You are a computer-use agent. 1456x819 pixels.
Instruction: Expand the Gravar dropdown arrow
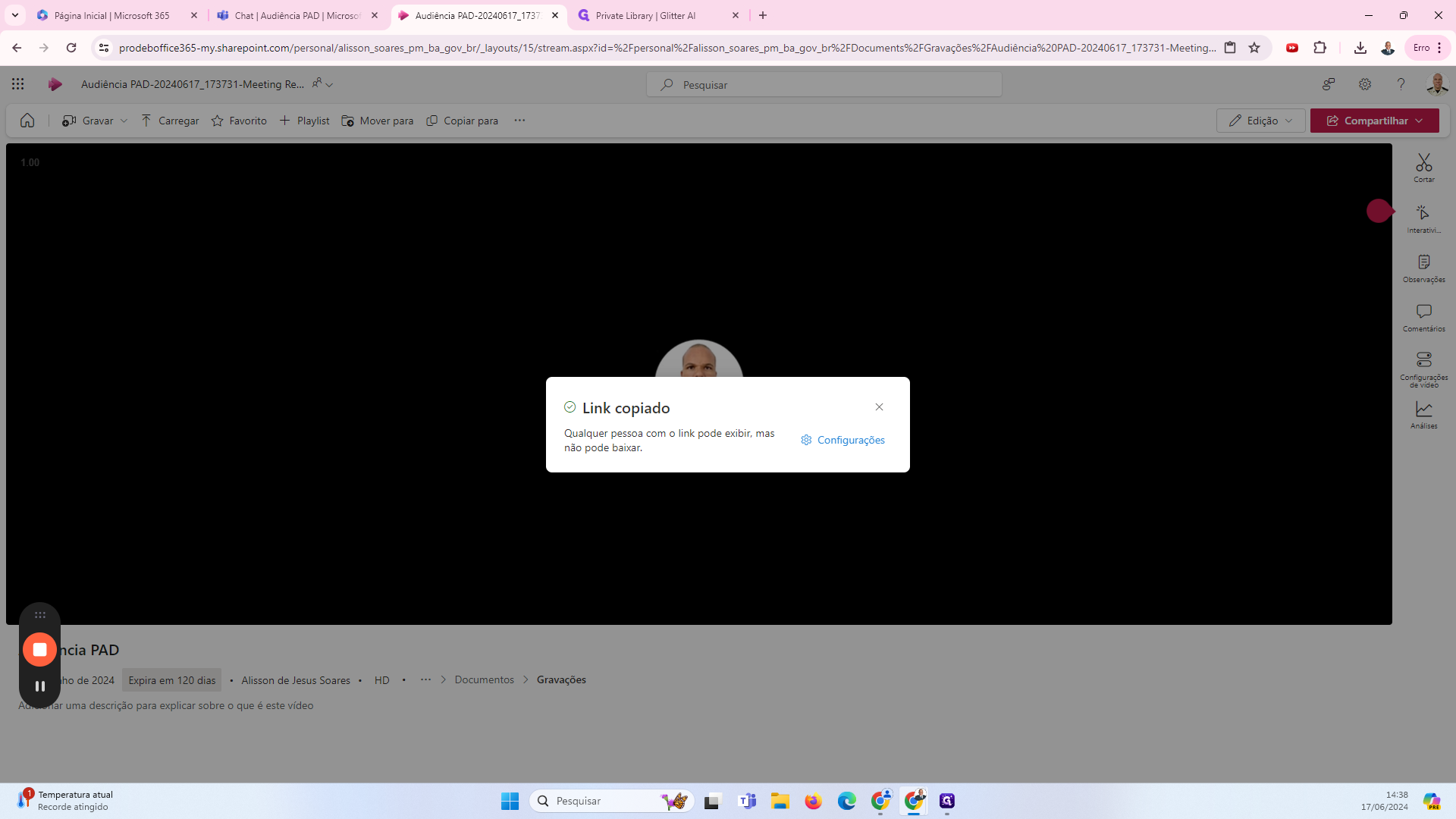[124, 121]
